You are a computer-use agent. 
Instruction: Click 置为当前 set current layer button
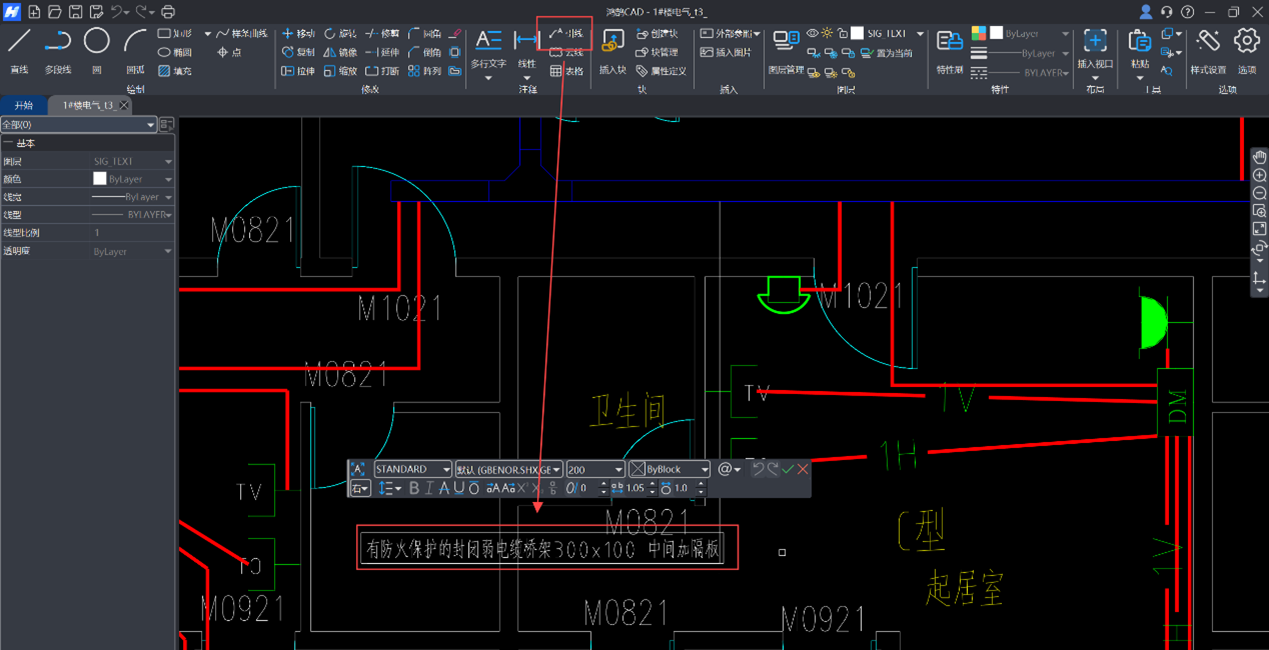pyautogui.click(x=886, y=53)
